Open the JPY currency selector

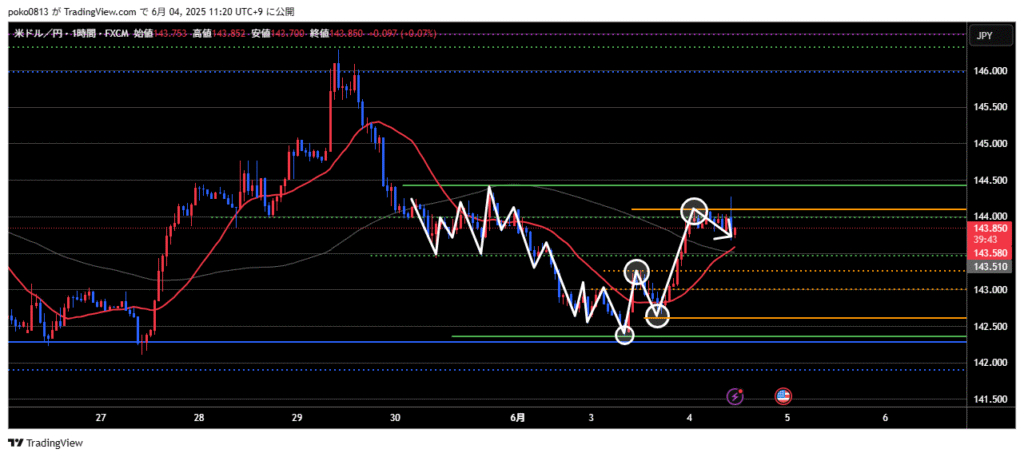(x=983, y=35)
